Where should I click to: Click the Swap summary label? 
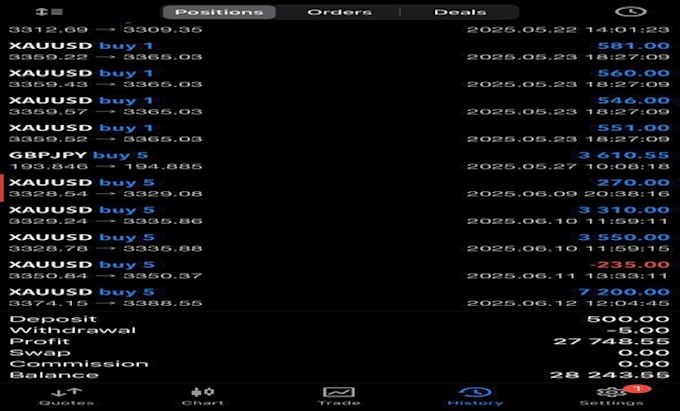point(40,353)
